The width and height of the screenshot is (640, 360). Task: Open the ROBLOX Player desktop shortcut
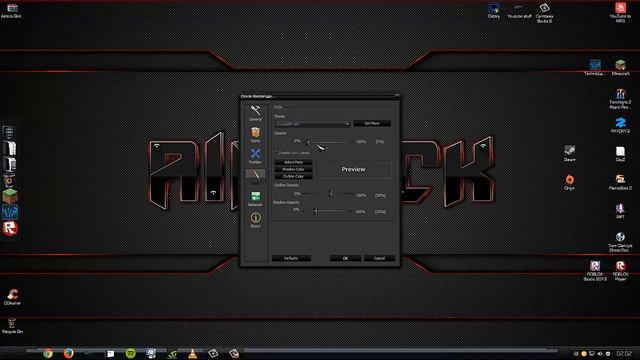pos(620,271)
